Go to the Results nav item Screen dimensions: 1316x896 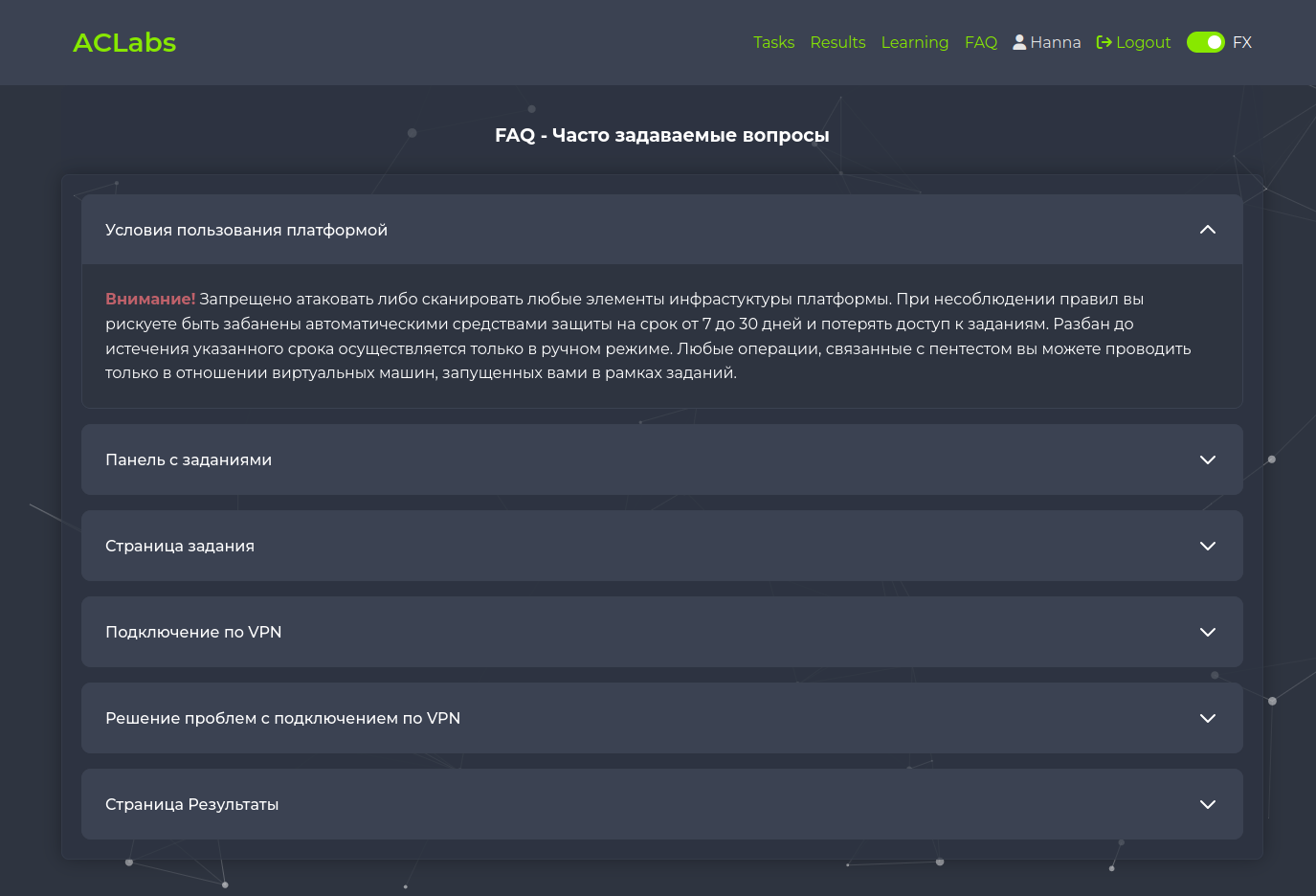click(837, 43)
